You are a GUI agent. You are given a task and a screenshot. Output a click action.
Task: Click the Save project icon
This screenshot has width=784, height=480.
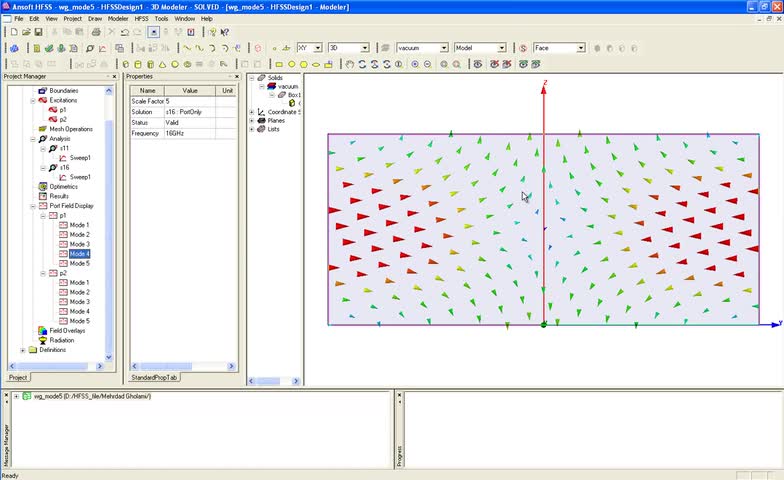tap(36, 32)
